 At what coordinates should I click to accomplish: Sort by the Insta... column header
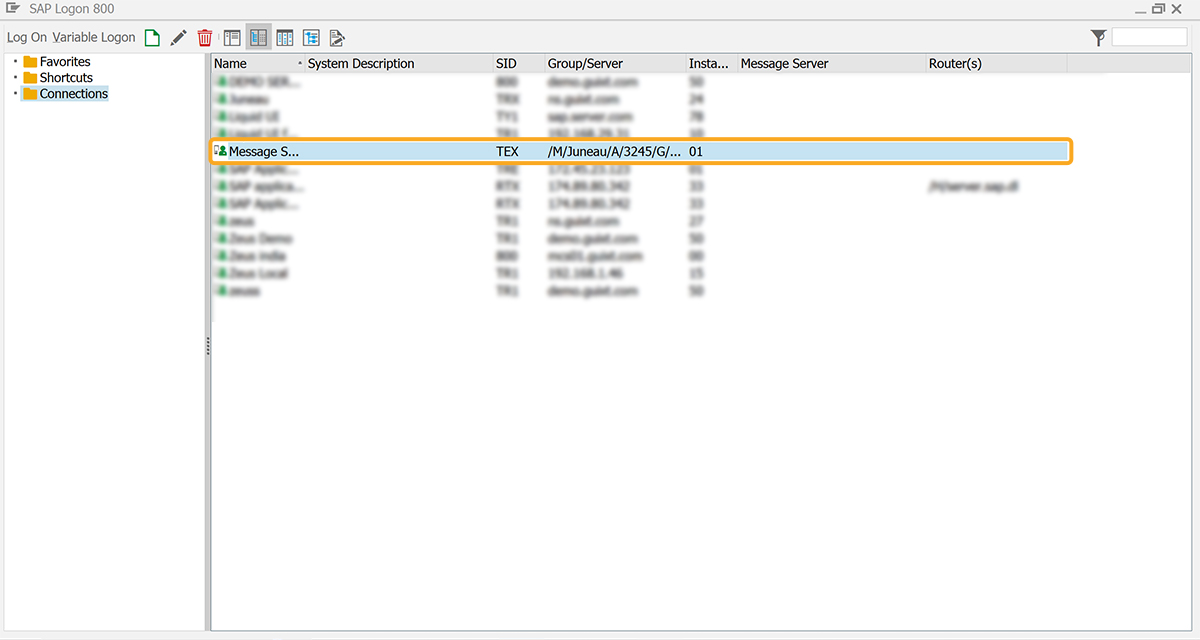tap(712, 63)
